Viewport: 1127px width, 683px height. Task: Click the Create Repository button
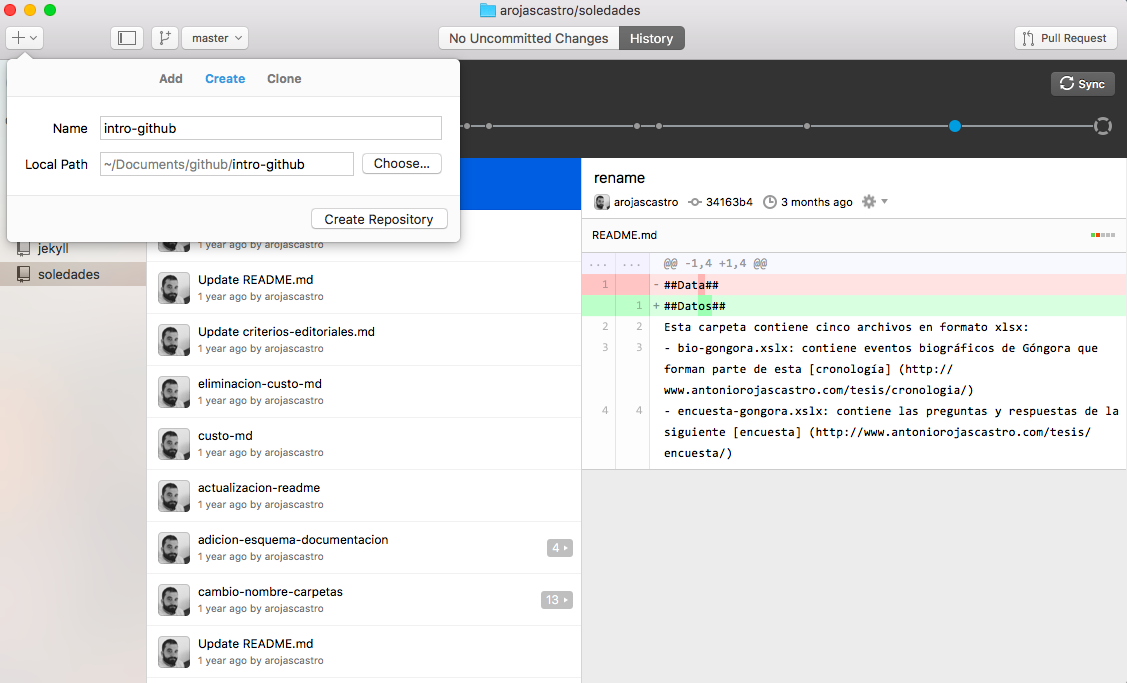click(379, 219)
